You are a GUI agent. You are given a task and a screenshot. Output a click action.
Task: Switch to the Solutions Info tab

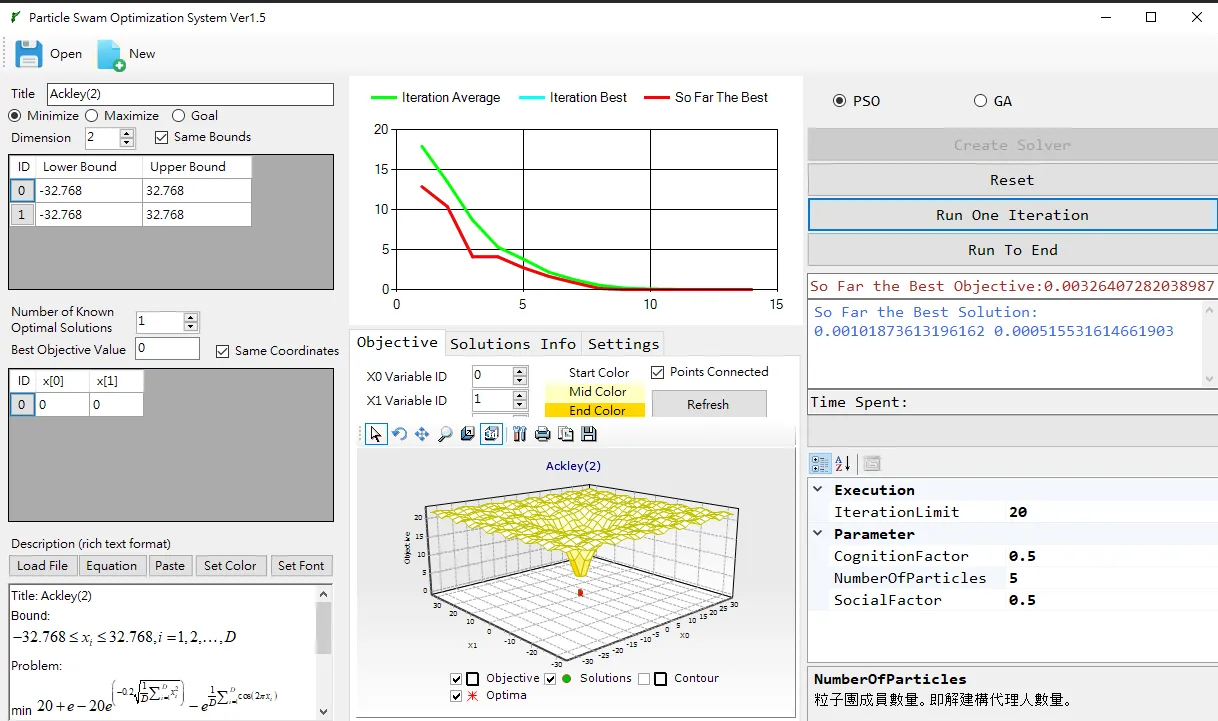513,344
